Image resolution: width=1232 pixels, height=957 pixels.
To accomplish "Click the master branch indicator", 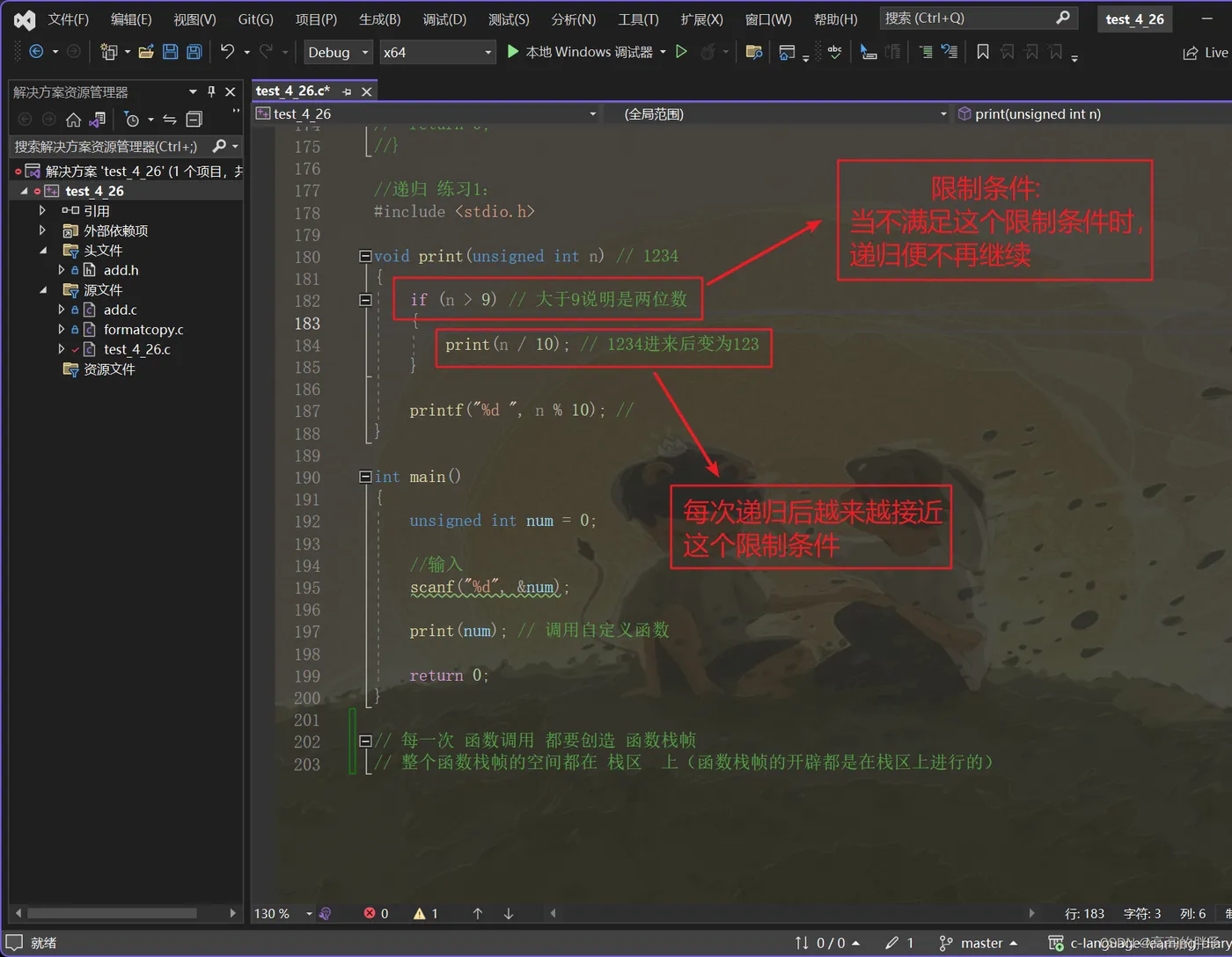I will click(979, 942).
